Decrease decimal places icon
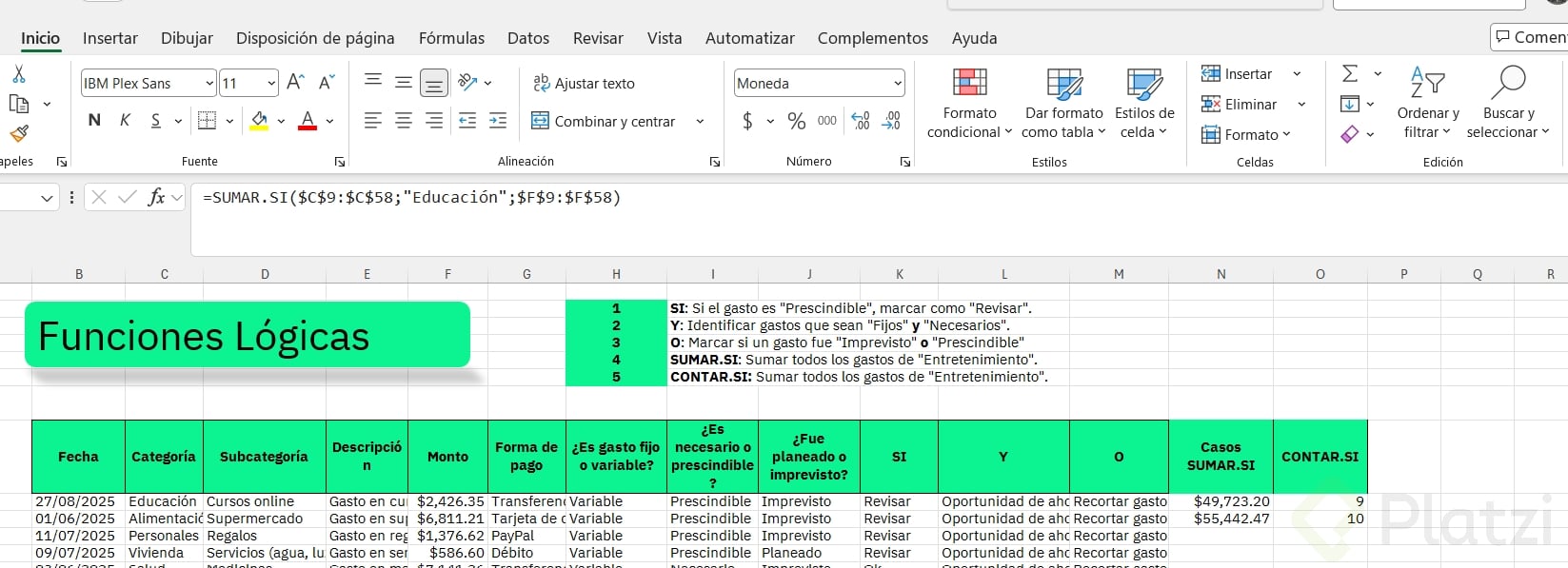This screenshot has height=568, width=1568. pyautogui.click(x=891, y=121)
